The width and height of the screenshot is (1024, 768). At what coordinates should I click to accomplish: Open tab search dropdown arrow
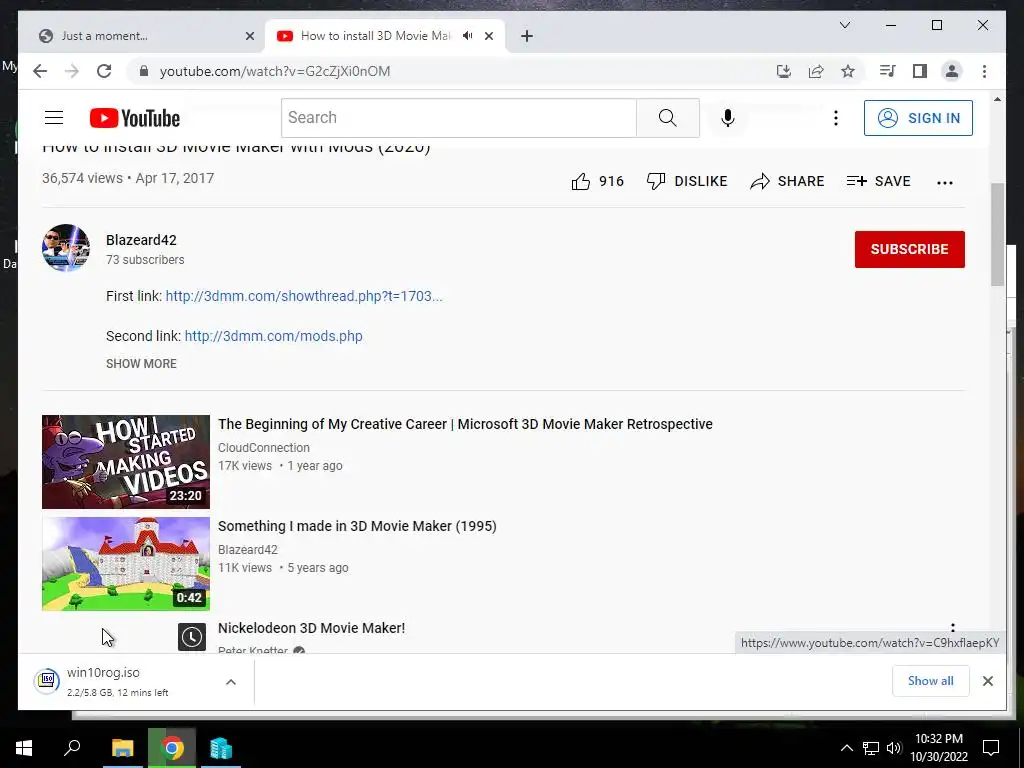[x=844, y=25]
